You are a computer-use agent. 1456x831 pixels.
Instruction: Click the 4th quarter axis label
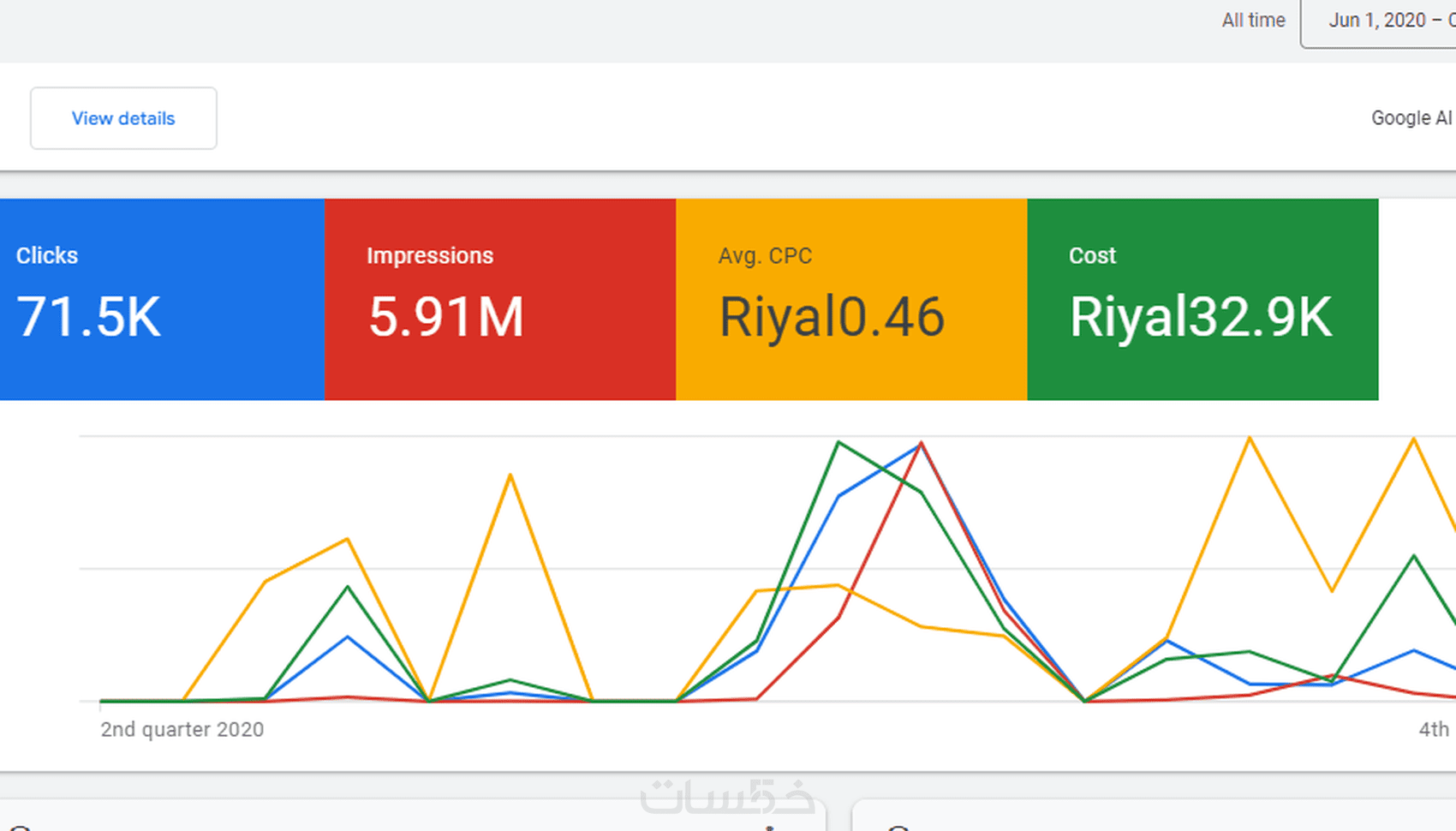1435,729
